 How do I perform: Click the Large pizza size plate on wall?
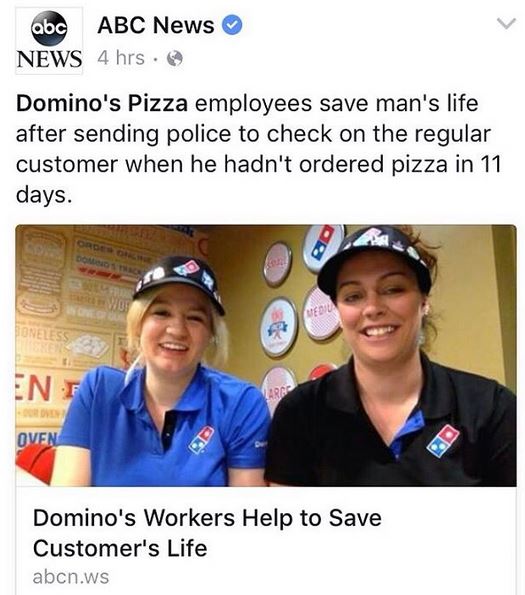(x=279, y=386)
